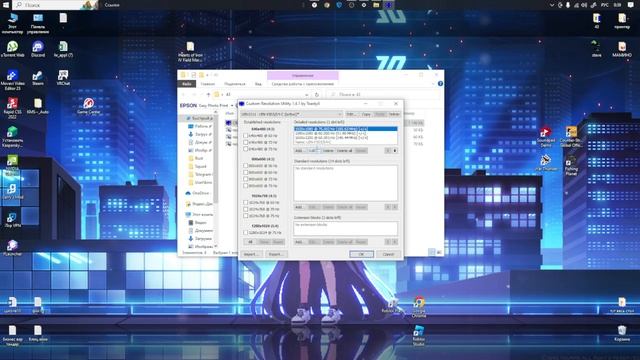This screenshot has height=360, width=640.
Task: Toggle 1024x768 @ 70 Hz checkbox
Action: point(245,209)
